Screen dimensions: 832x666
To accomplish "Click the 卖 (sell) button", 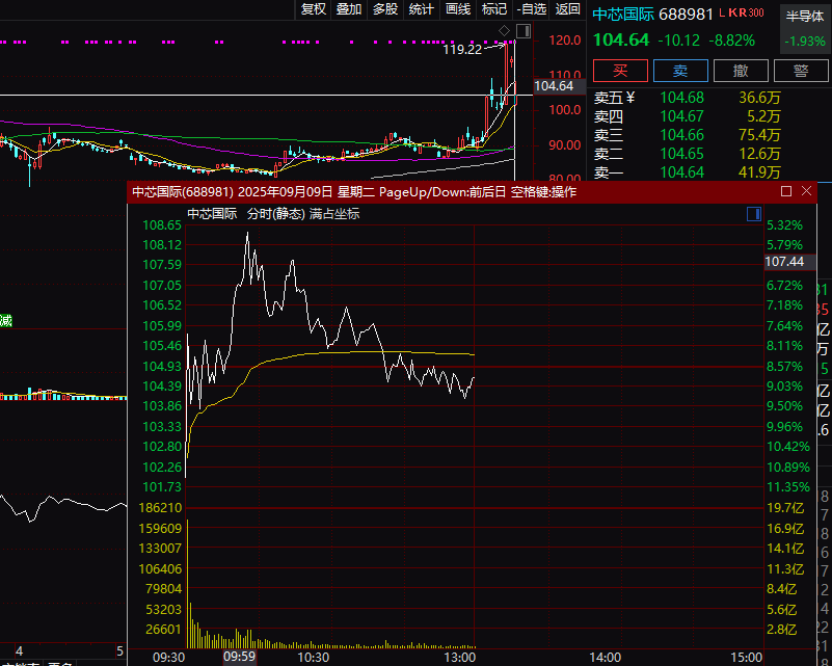I will [x=680, y=70].
